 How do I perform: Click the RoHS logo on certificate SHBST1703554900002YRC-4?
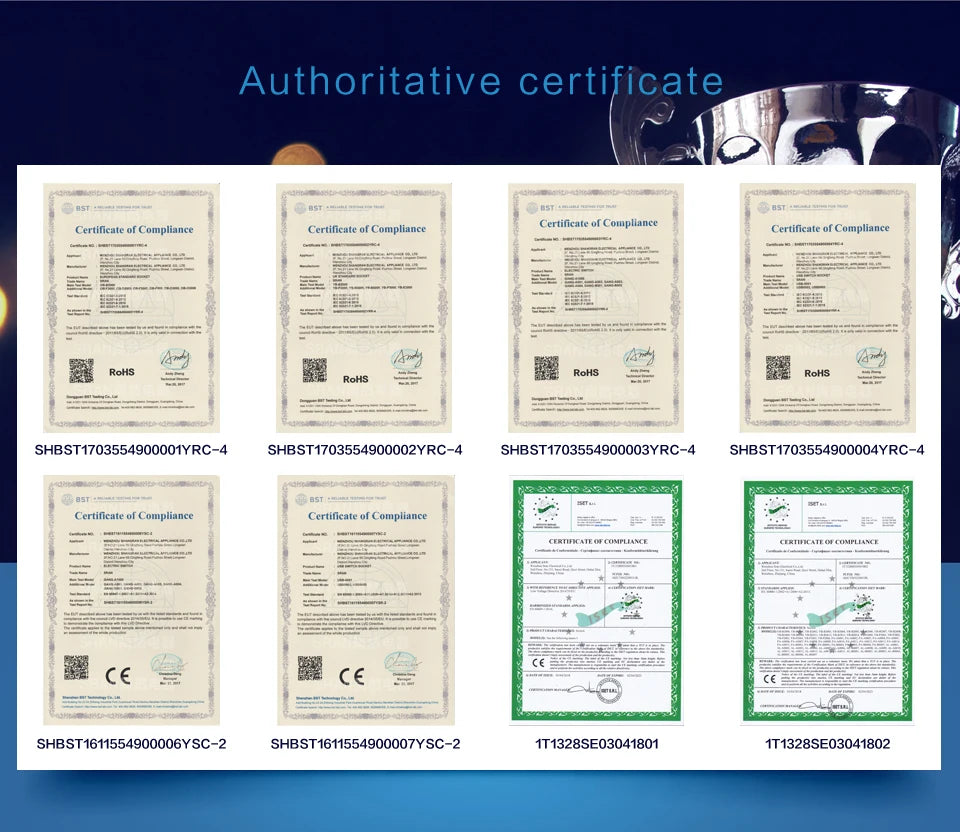click(356, 379)
